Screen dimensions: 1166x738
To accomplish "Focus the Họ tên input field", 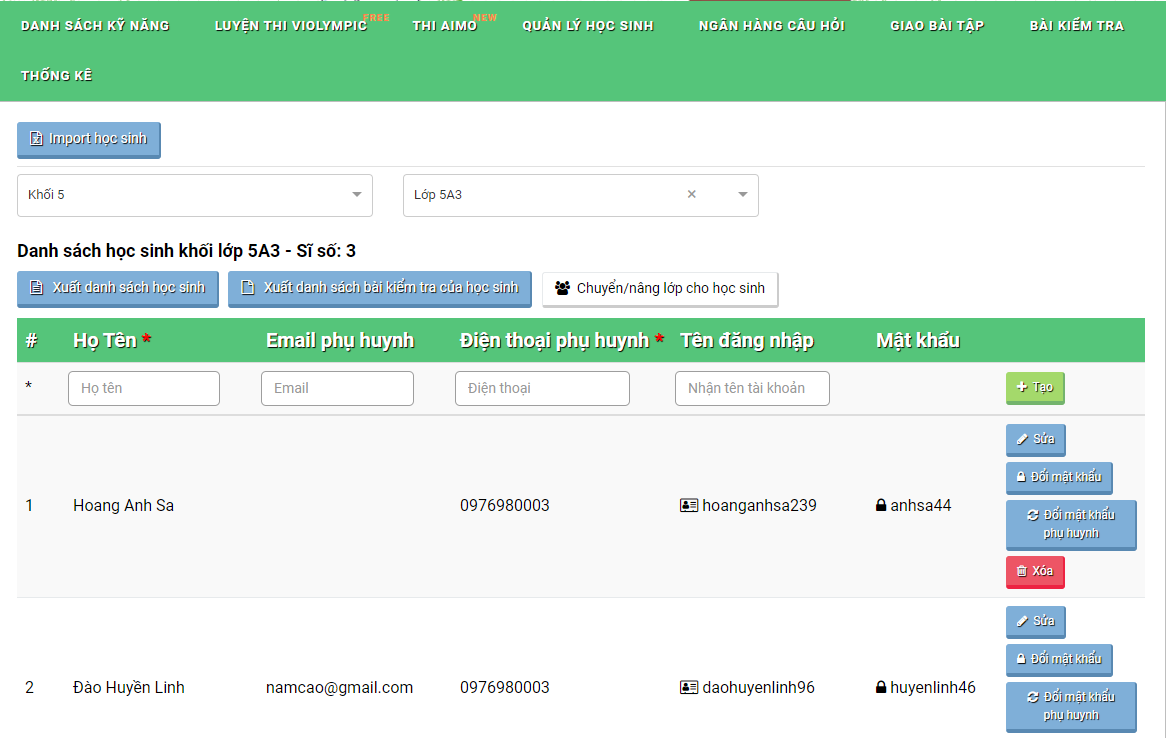I will (144, 388).
